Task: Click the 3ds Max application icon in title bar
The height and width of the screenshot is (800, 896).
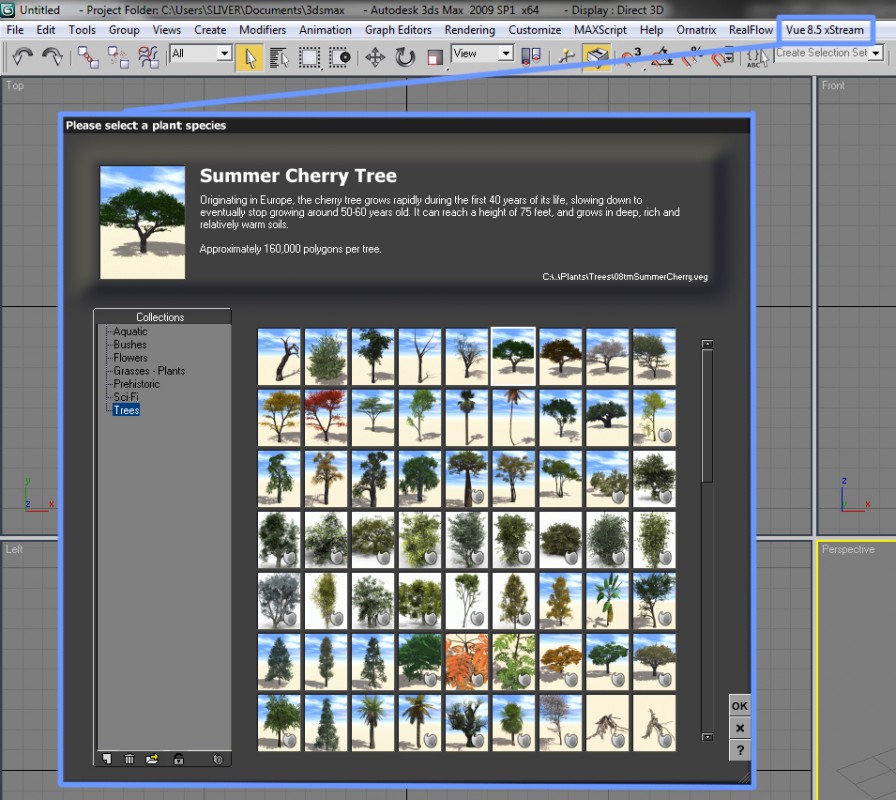Action: (7, 10)
